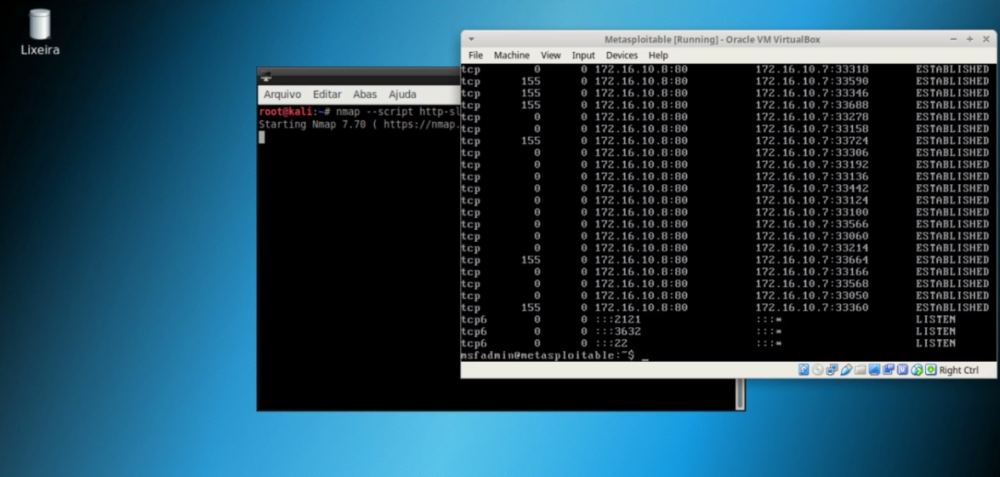1000x477 pixels.
Task: Click the network adapters status icon
Action: 832,370
